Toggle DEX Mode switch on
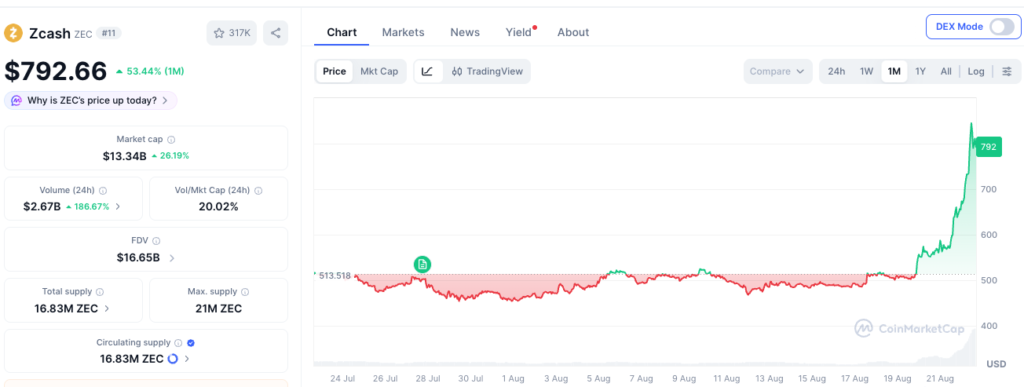The height and width of the screenshot is (387, 1024). (1002, 27)
